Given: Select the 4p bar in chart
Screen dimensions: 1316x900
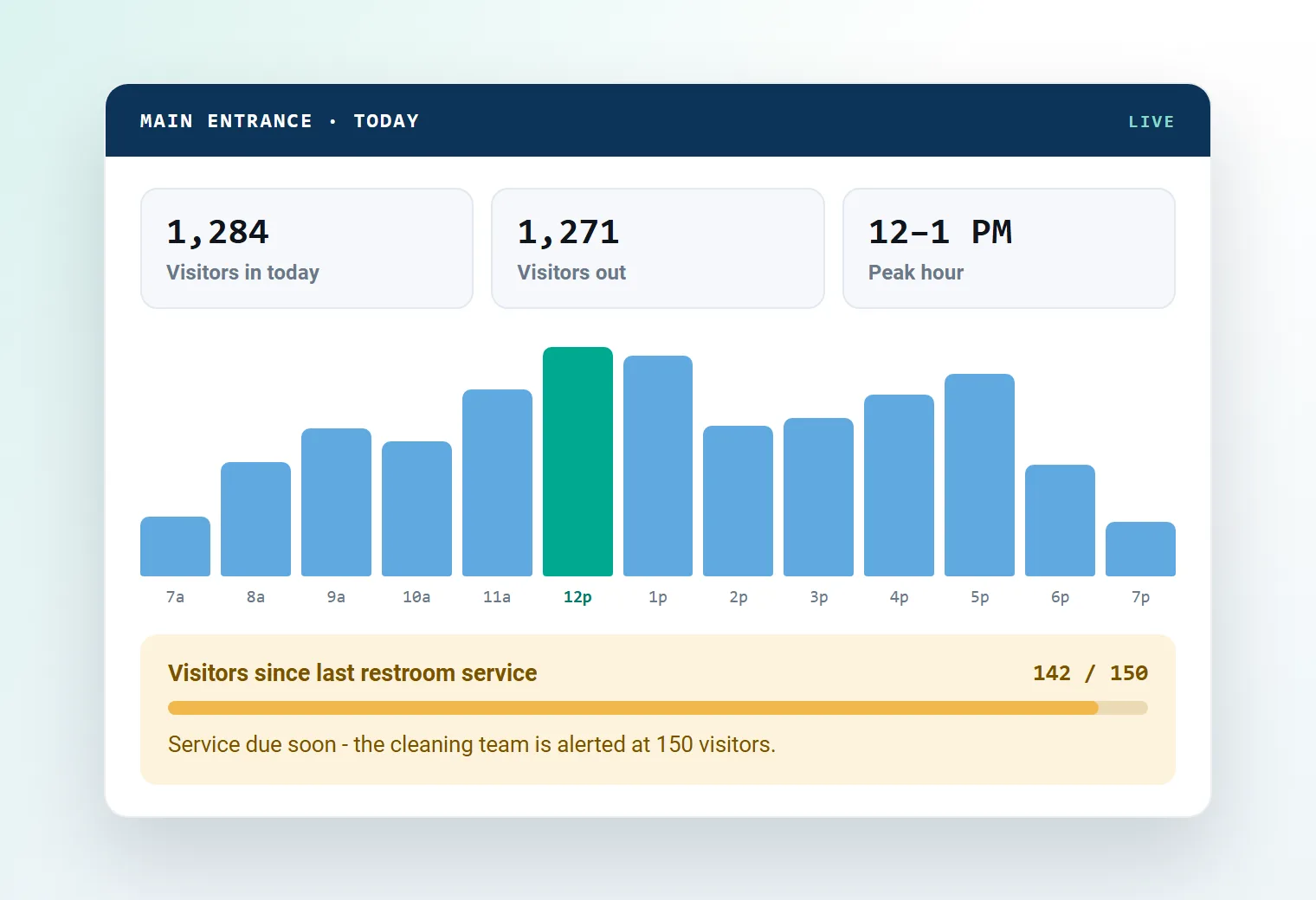Looking at the screenshot, I should pos(899,485).
